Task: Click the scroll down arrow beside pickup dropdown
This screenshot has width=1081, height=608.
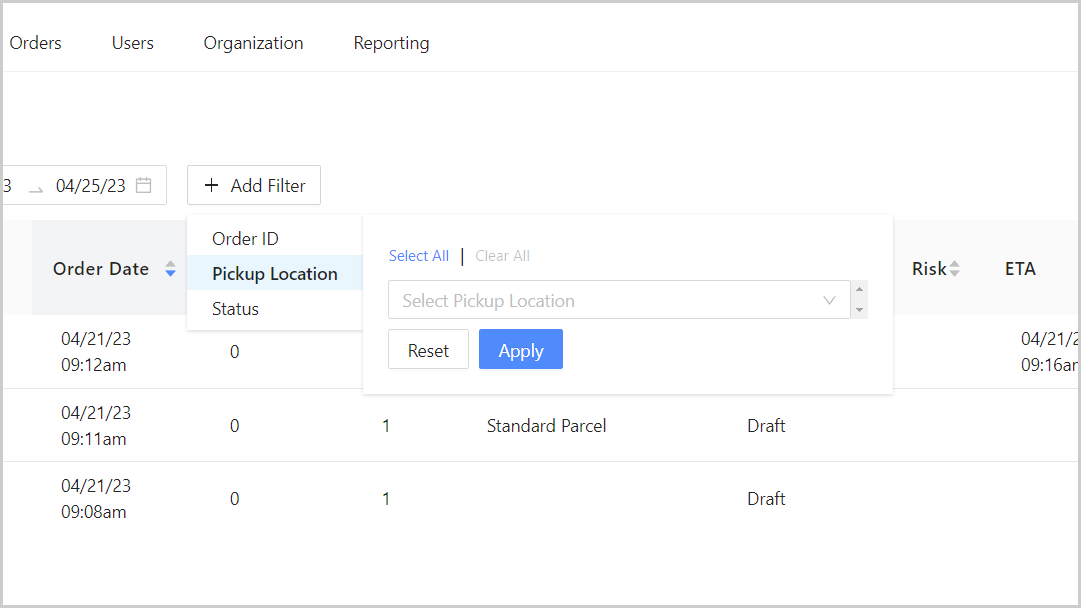Action: pyautogui.click(x=860, y=310)
